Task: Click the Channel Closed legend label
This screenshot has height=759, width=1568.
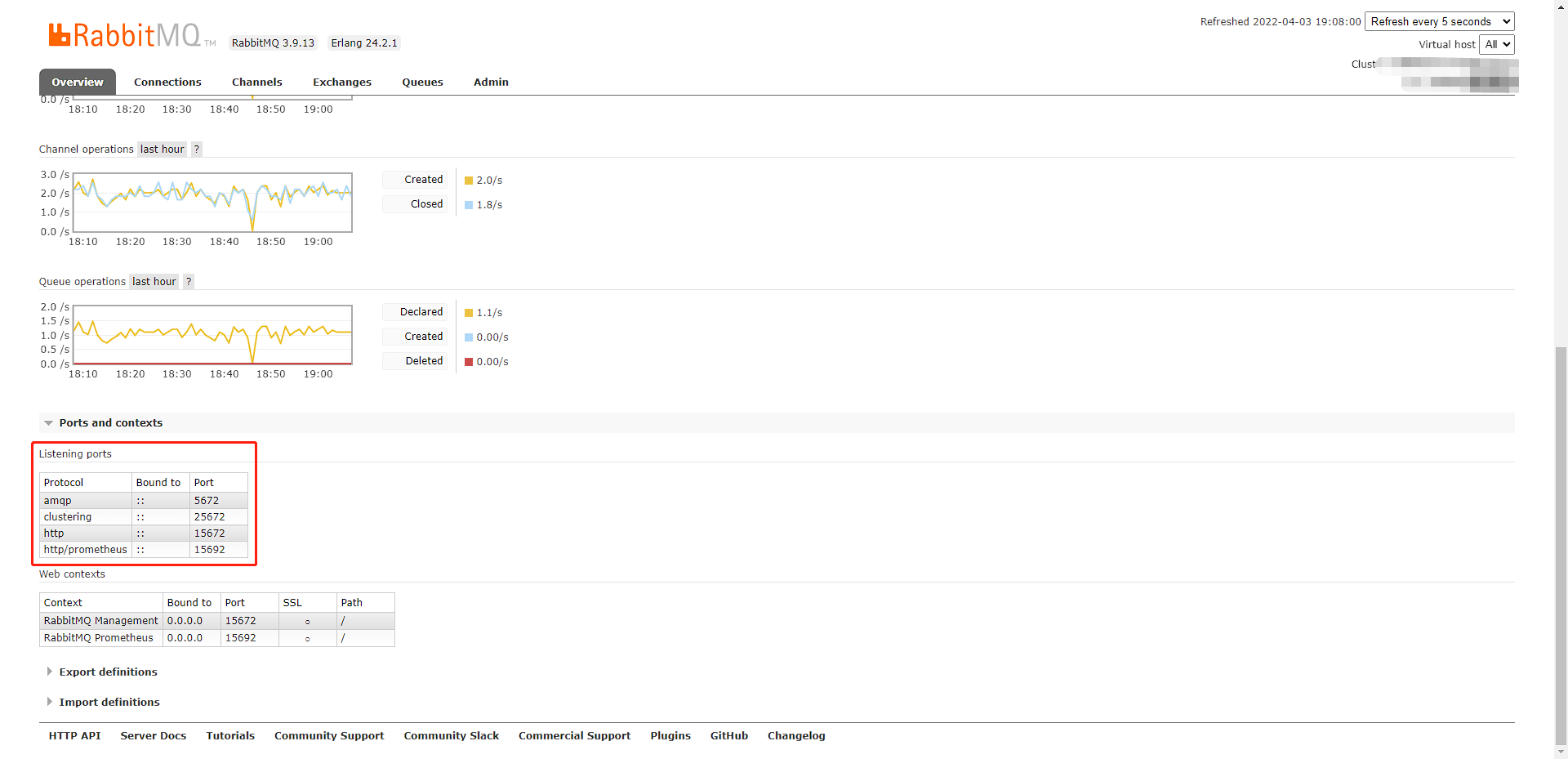Action: tap(415, 204)
